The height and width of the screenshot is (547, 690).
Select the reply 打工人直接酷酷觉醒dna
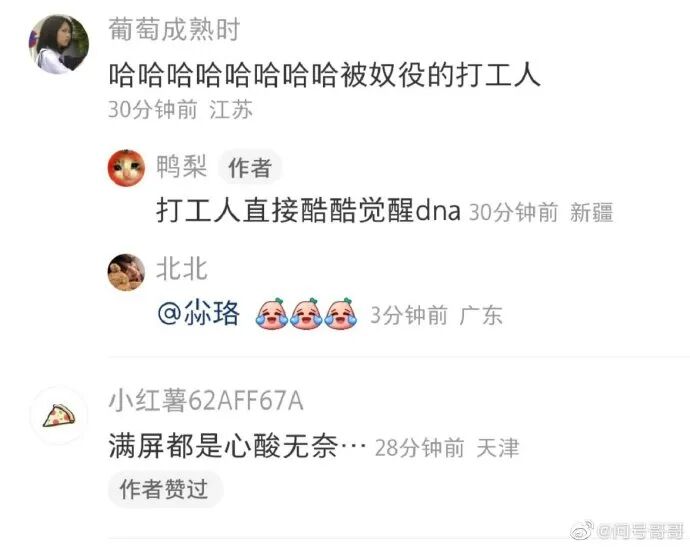[x=308, y=210]
